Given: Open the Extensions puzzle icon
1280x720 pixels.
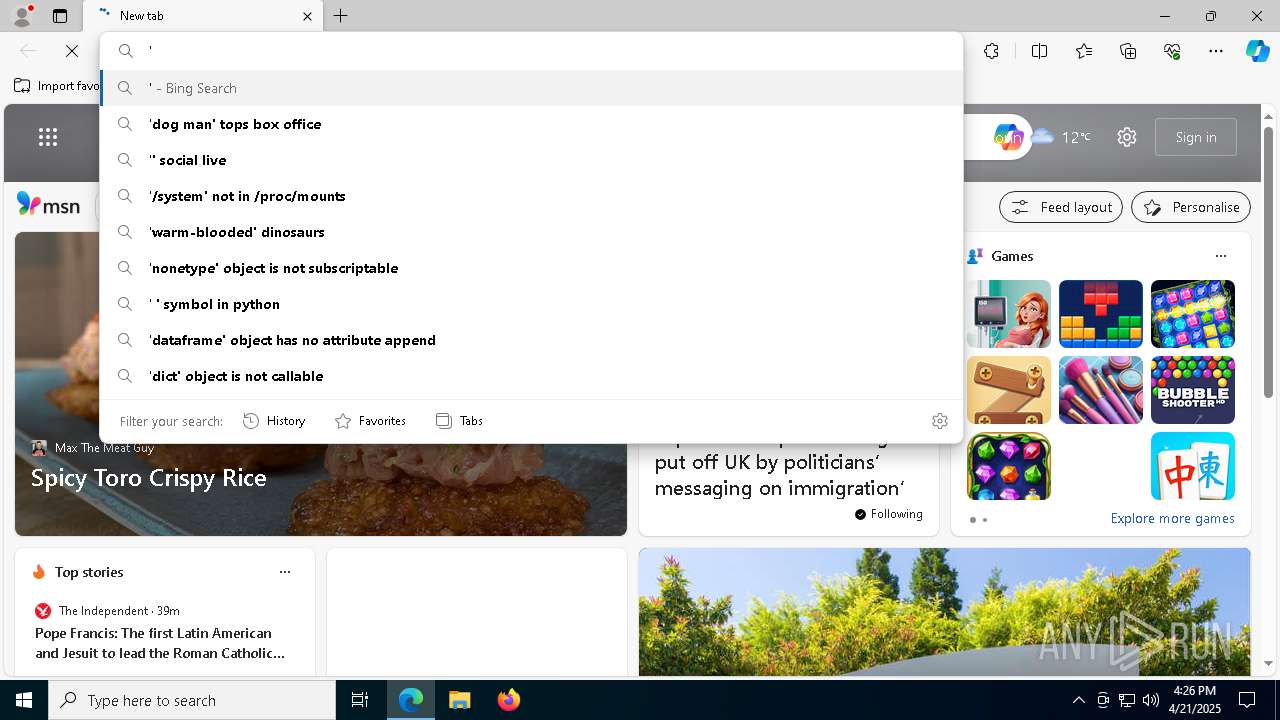Looking at the screenshot, I should click(x=991, y=51).
